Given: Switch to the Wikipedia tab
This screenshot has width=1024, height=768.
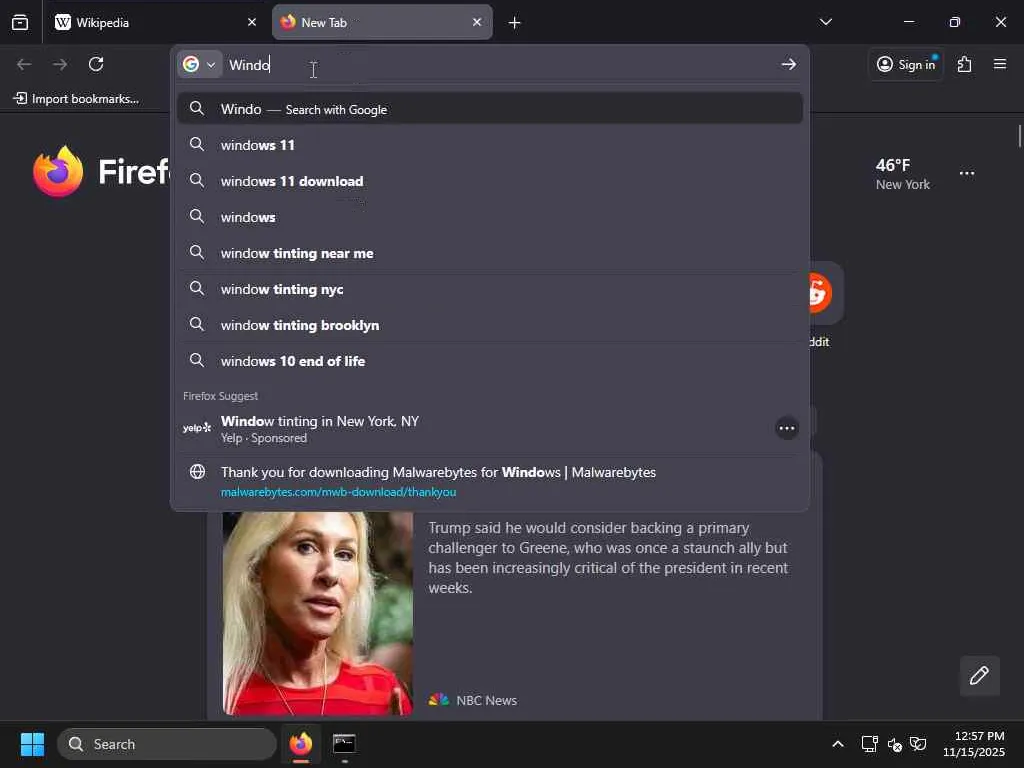Looking at the screenshot, I should click(x=155, y=22).
